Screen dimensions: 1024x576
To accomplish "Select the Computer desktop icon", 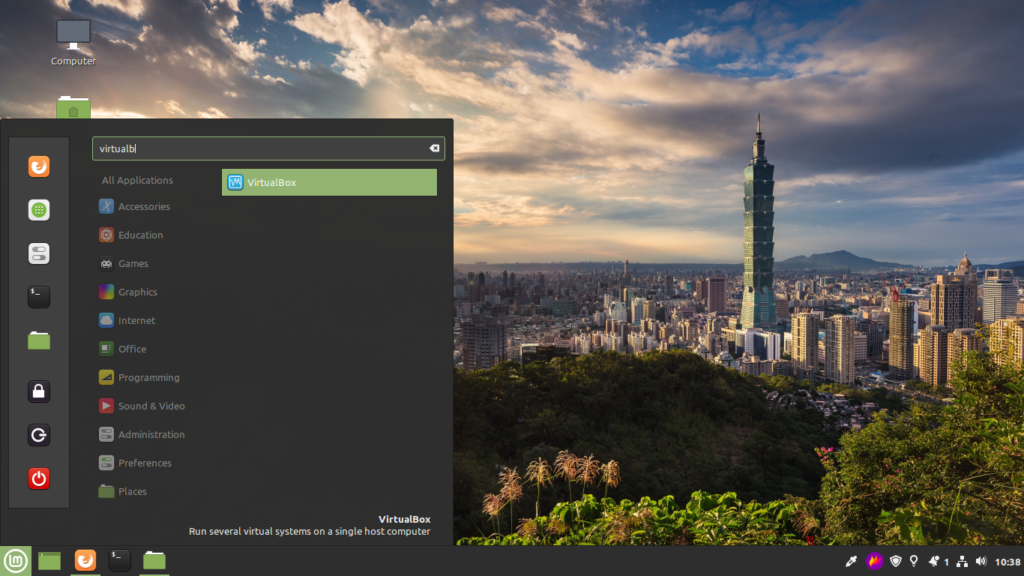I will (73, 42).
